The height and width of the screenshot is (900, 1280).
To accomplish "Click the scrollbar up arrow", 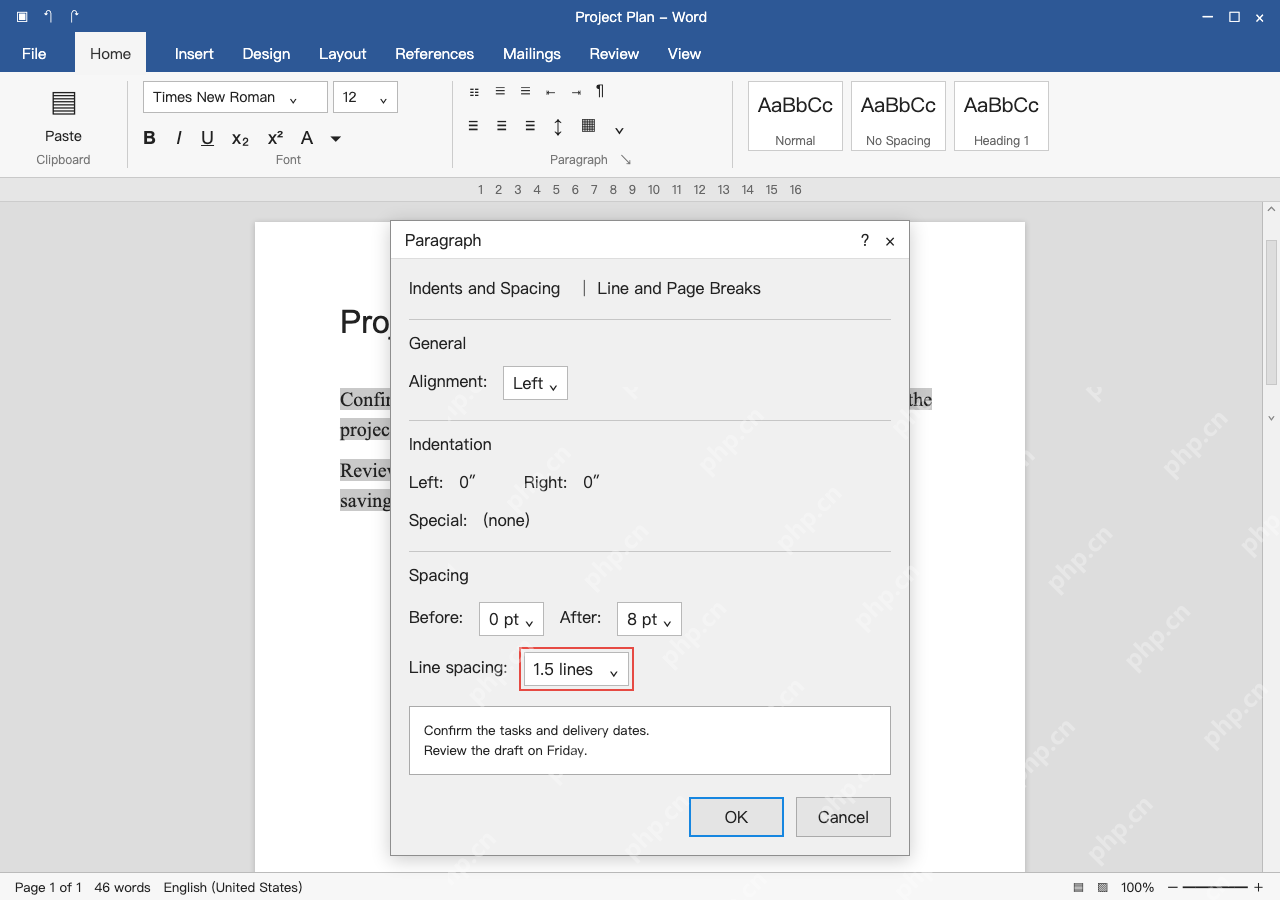I will pos(1272,208).
